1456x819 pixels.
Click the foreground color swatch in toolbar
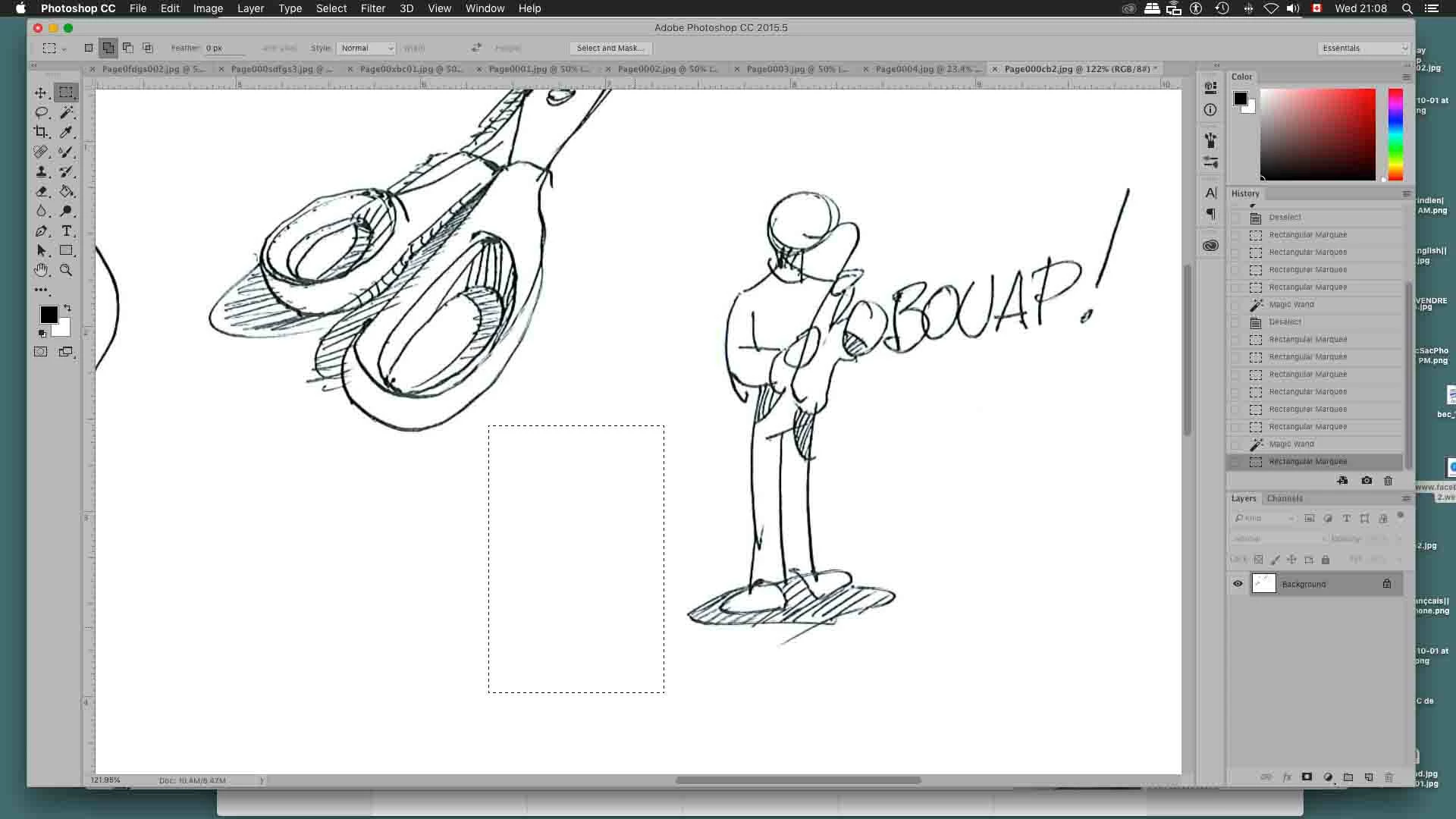[x=49, y=314]
